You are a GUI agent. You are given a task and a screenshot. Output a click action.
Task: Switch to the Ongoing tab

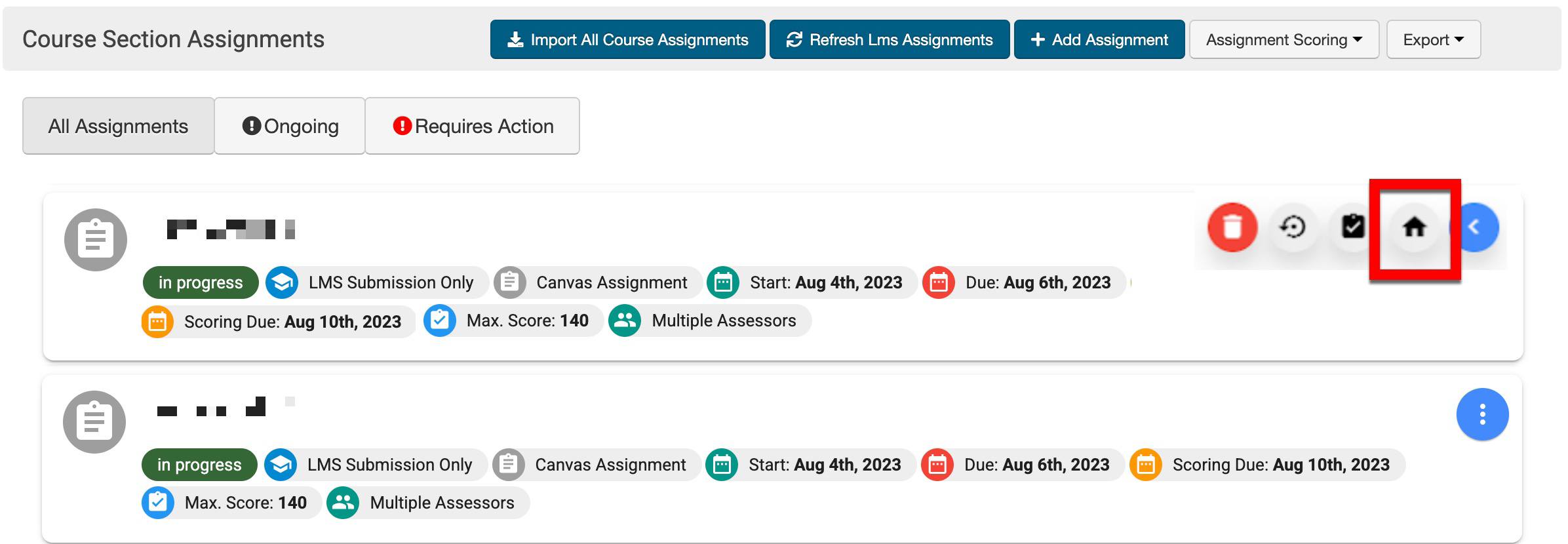pos(290,126)
